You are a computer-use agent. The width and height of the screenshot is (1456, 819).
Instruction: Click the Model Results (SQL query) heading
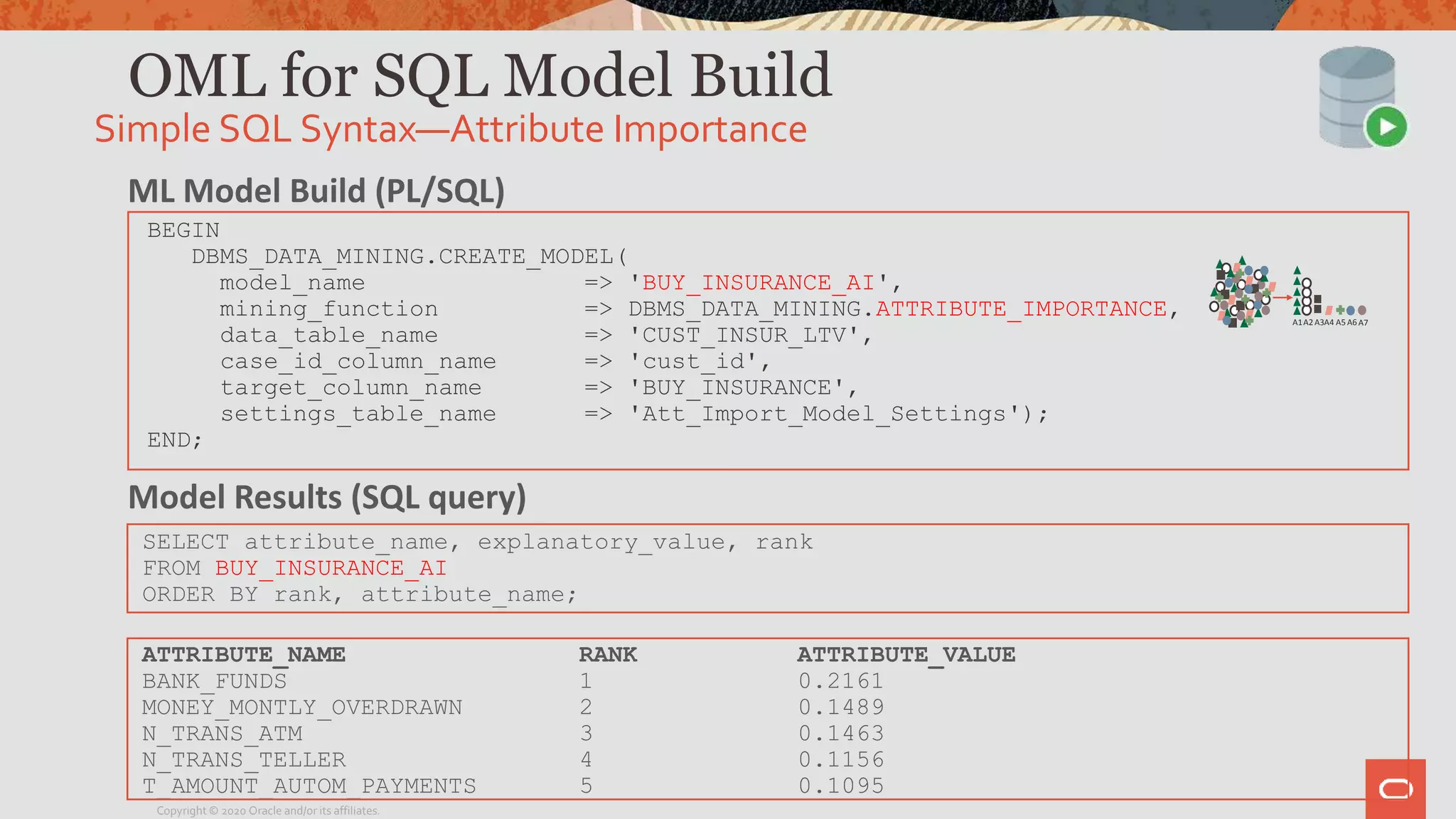[x=327, y=497]
